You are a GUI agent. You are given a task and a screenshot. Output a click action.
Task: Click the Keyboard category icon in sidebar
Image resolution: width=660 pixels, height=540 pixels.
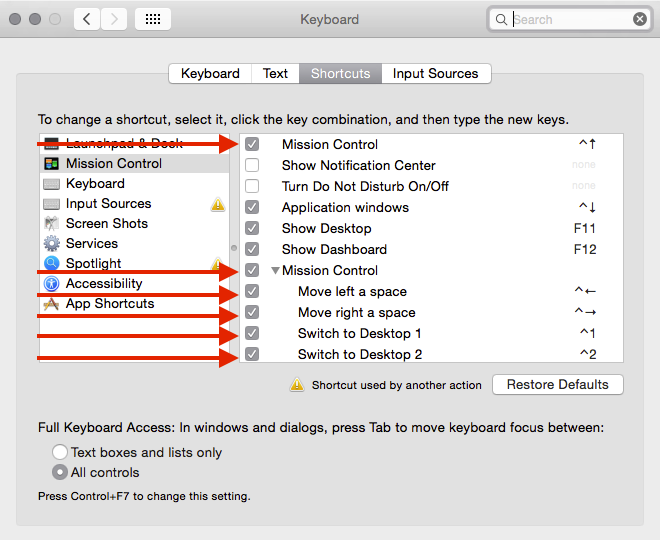51,184
